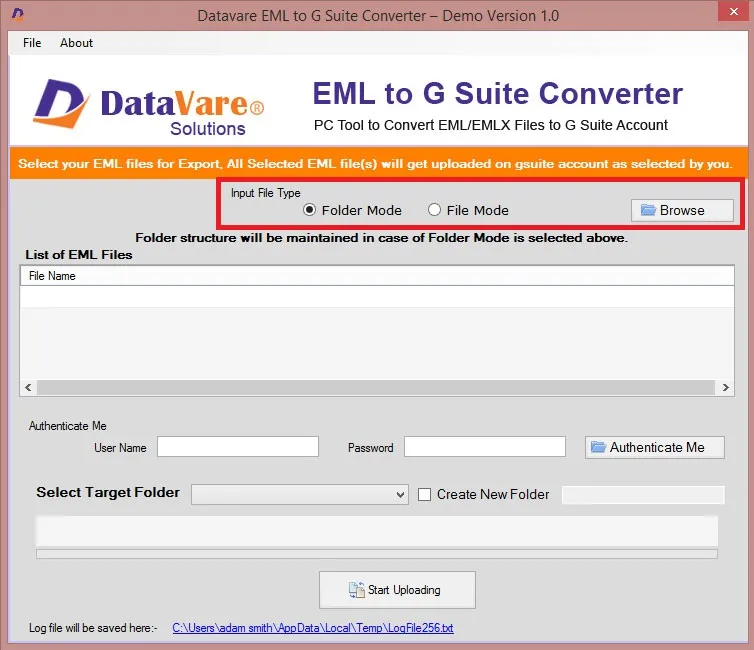754x650 pixels.
Task: Open the File menu
Action: pyautogui.click(x=32, y=43)
